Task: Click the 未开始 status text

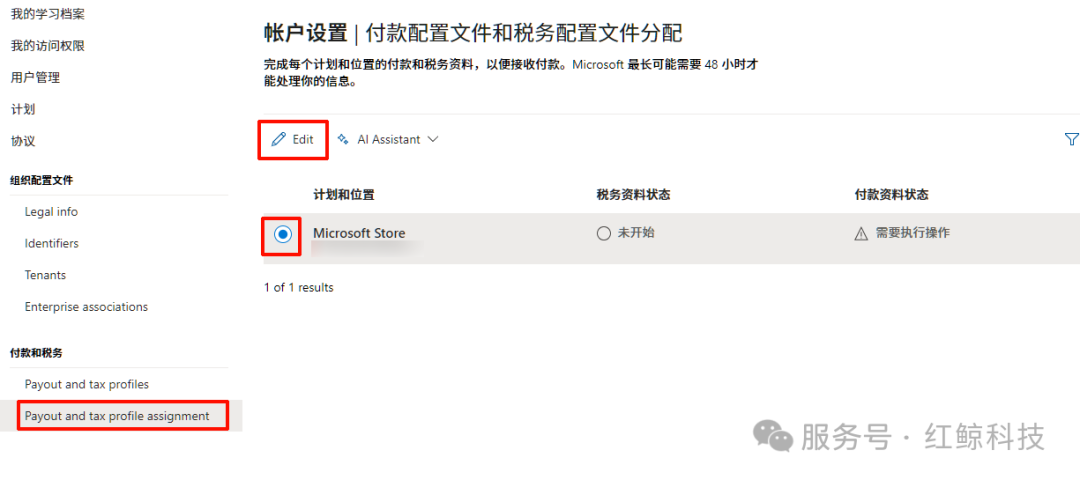Action: click(x=636, y=233)
